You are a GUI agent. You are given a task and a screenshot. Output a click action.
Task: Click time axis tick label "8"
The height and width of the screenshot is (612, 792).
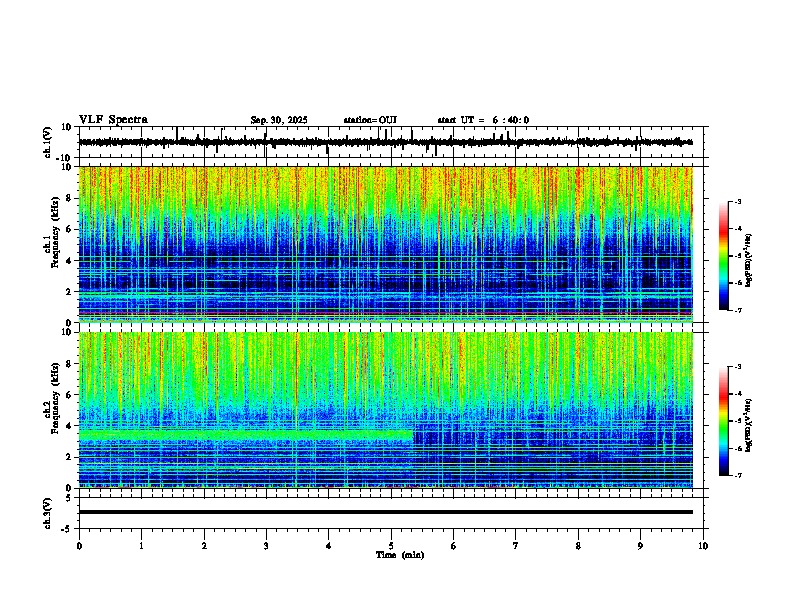[x=578, y=546]
